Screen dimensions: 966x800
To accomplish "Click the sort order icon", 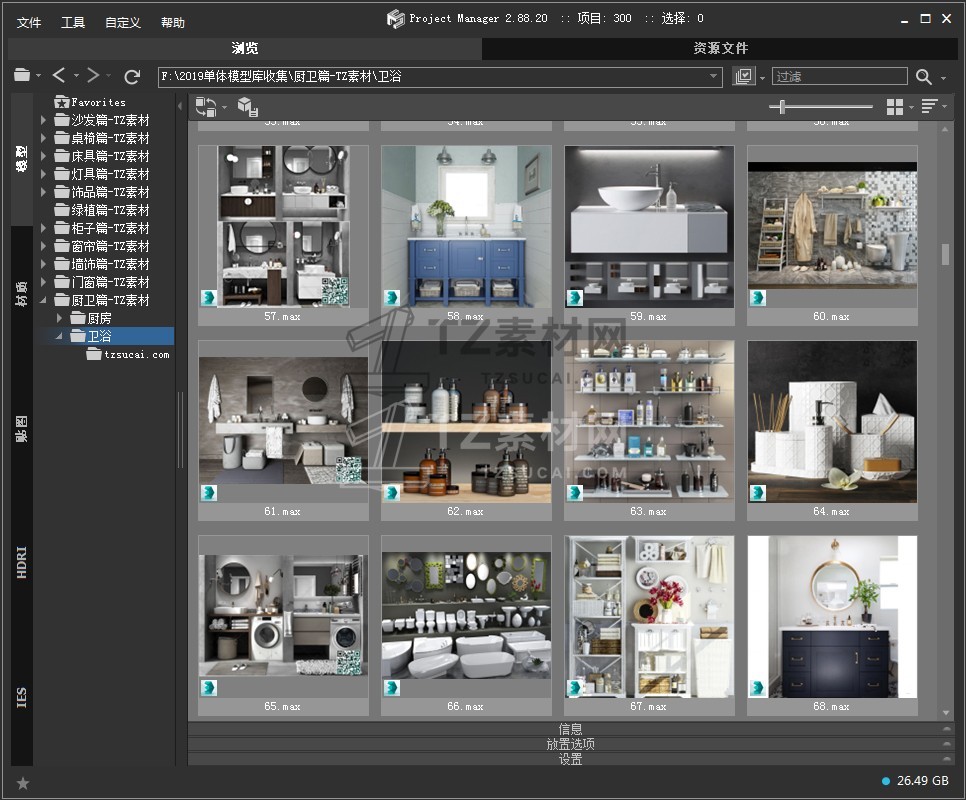I will (x=929, y=106).
